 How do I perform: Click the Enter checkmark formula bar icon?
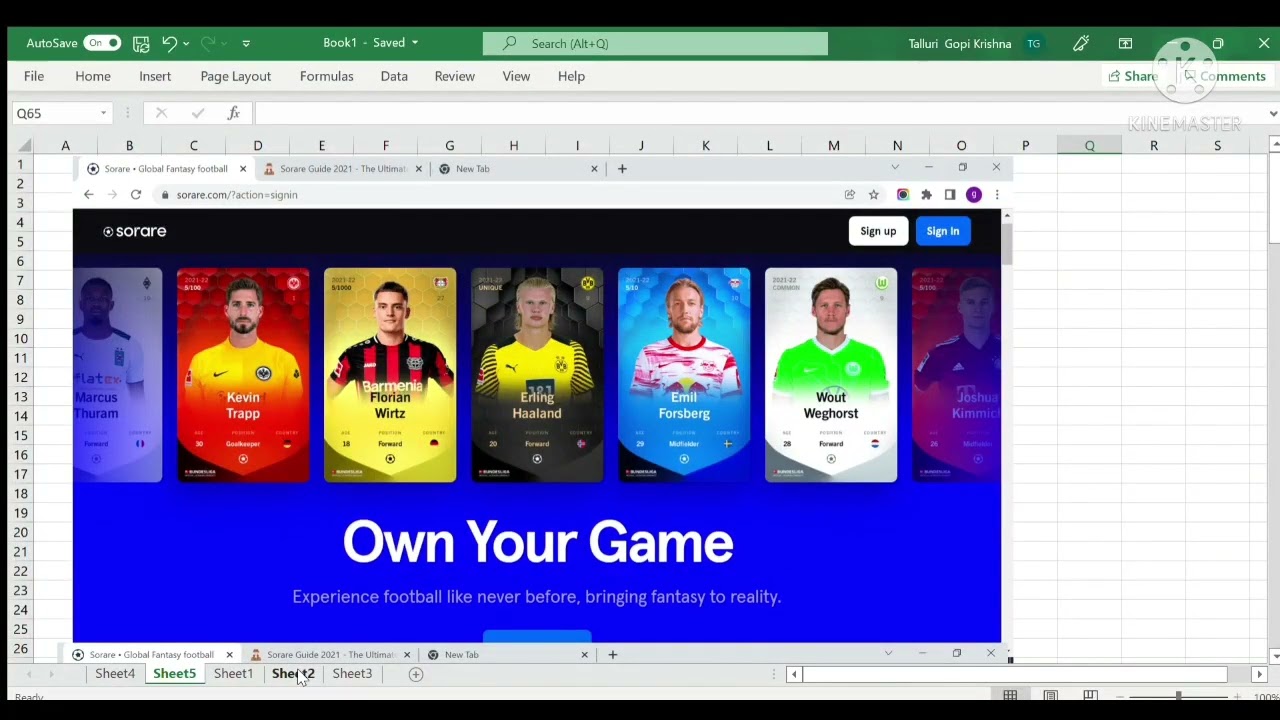[198, 113]
